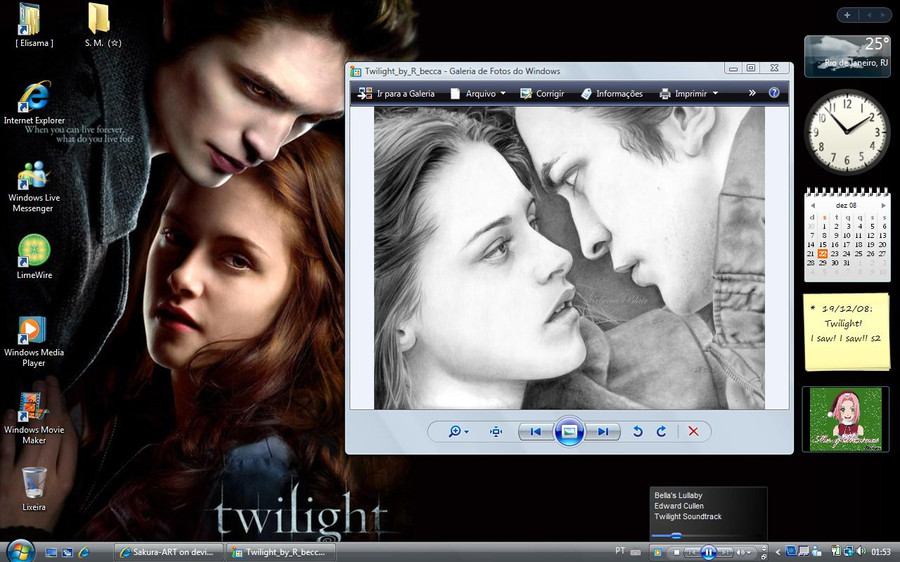This screenshot has height=562, width=900.
Task: Click Media Player icon on taskbar toolbar
Action: [658, 552]
